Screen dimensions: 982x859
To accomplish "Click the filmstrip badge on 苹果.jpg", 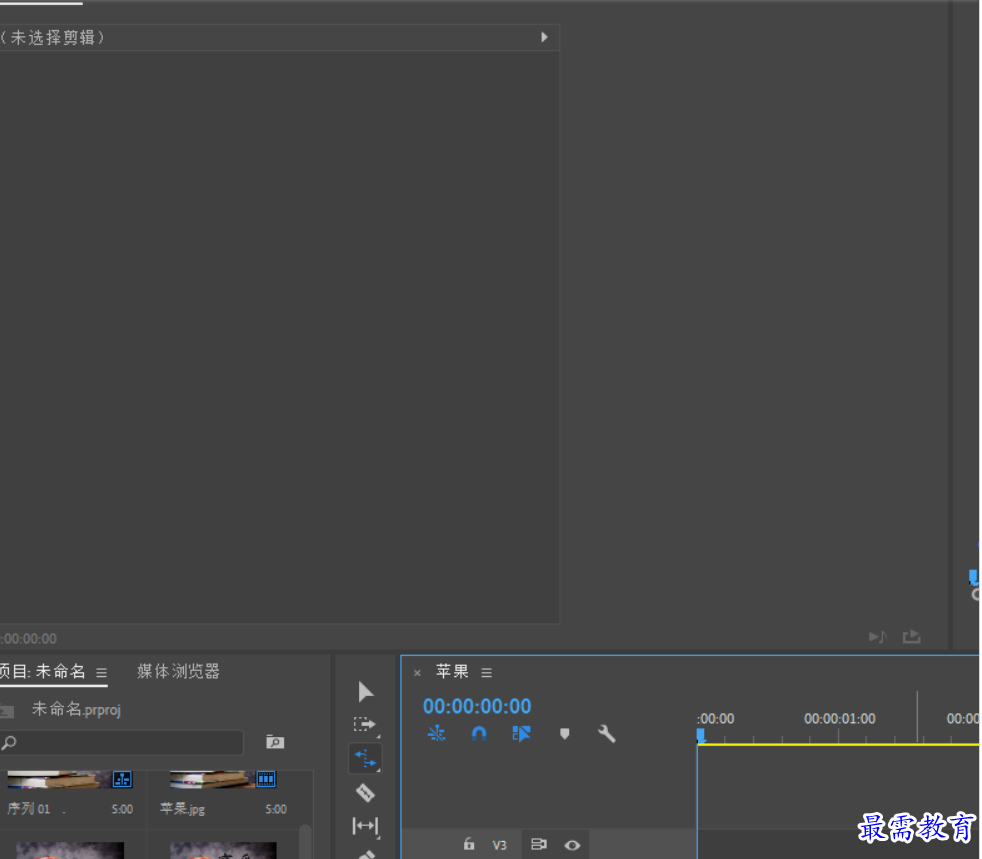I will [x=266, y=779].
